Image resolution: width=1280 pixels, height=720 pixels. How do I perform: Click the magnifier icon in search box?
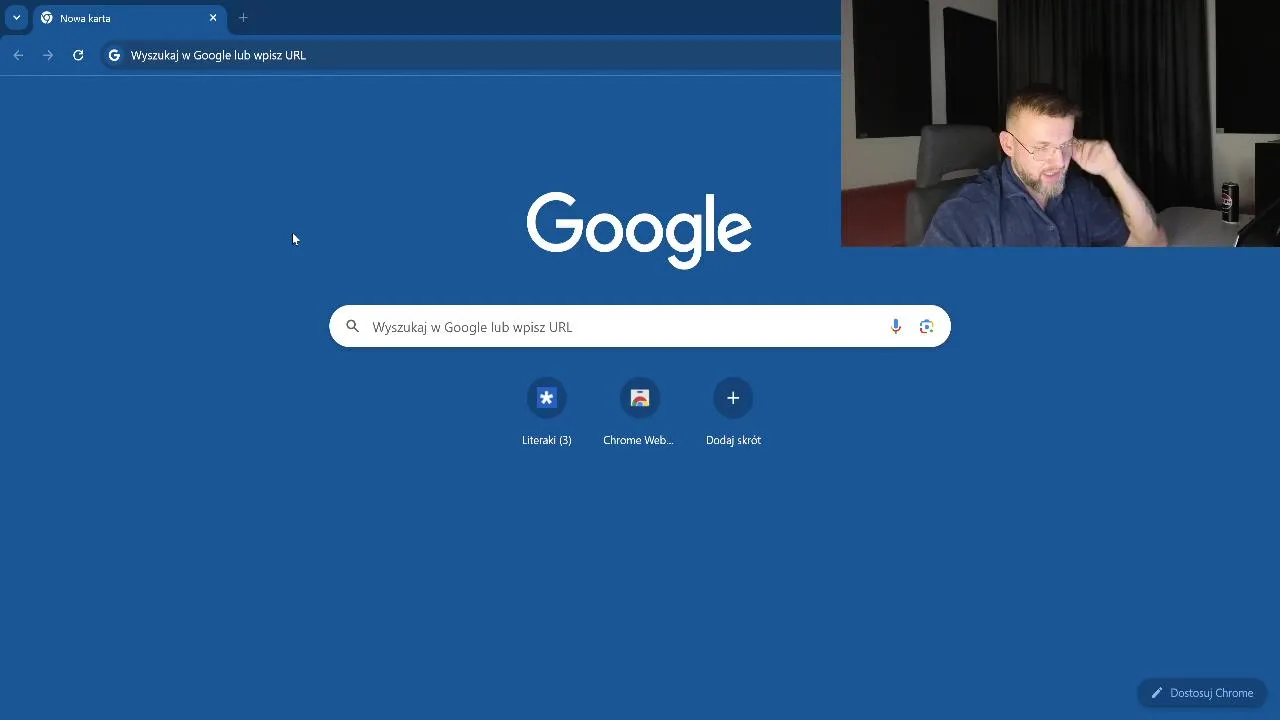352,326
